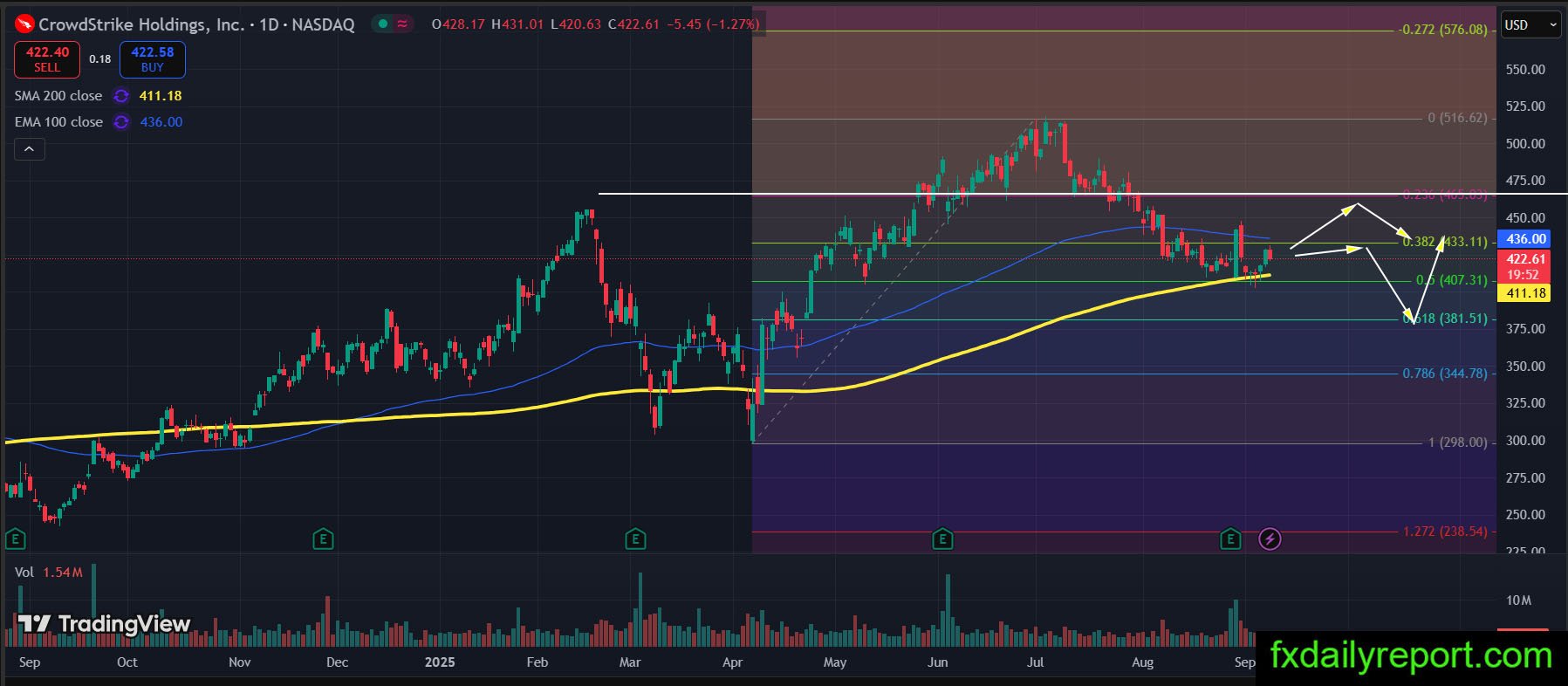Select the SMA 200 close indicator label
The image size is (1568, 686).
coord(58,96)
